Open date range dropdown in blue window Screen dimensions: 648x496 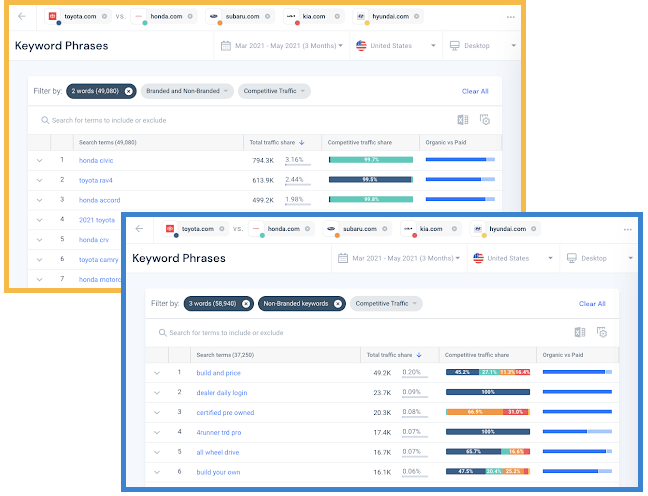coord(399,258)
